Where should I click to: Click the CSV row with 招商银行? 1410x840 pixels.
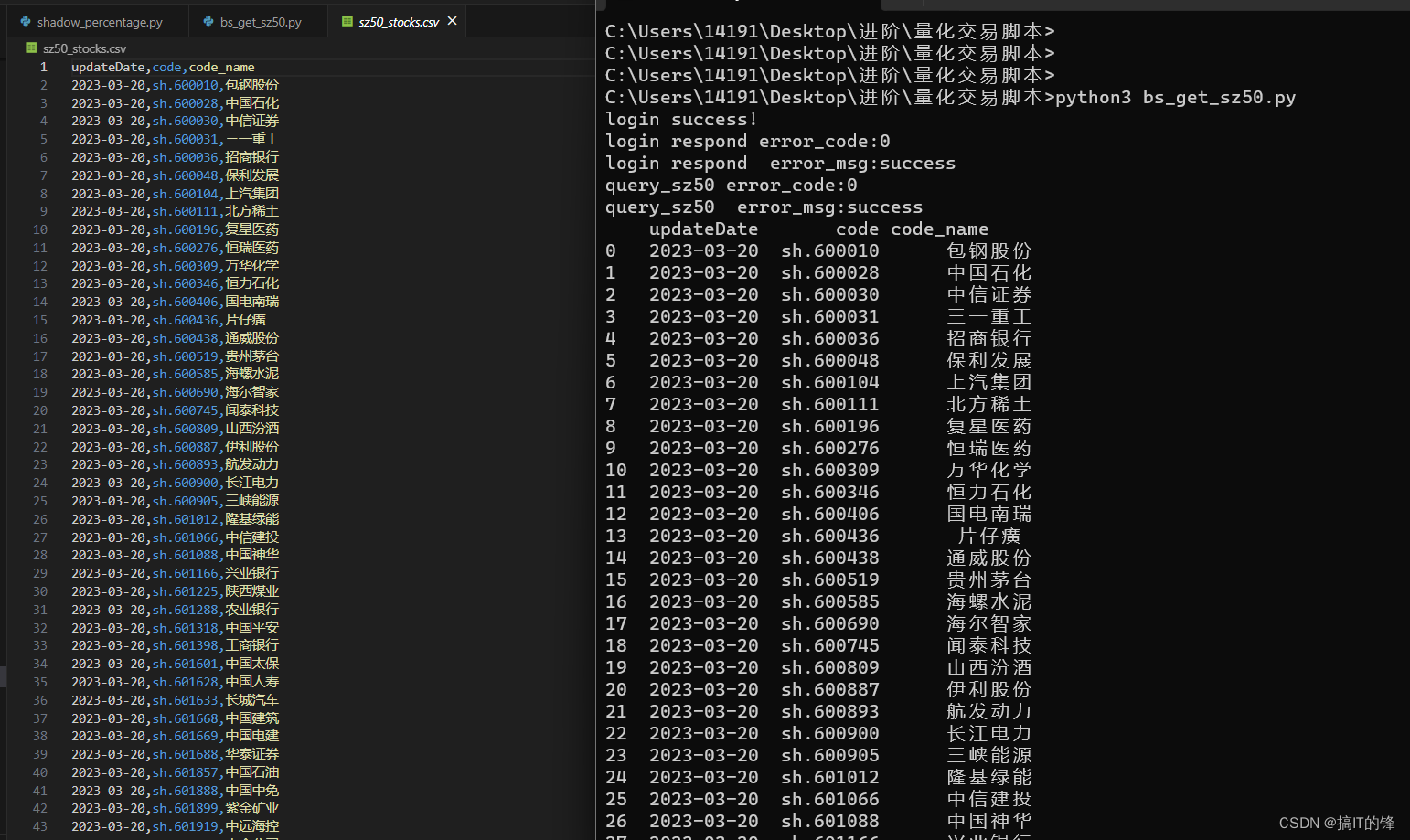(175, 157)
